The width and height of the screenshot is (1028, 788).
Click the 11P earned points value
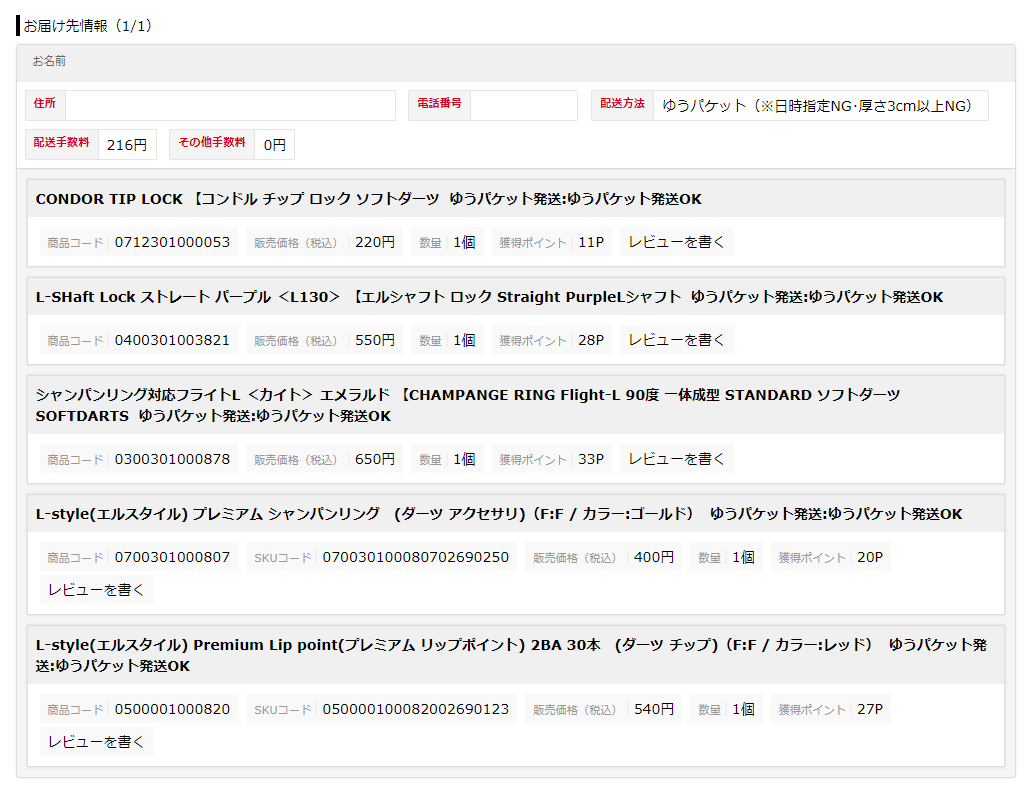[591, 242]
